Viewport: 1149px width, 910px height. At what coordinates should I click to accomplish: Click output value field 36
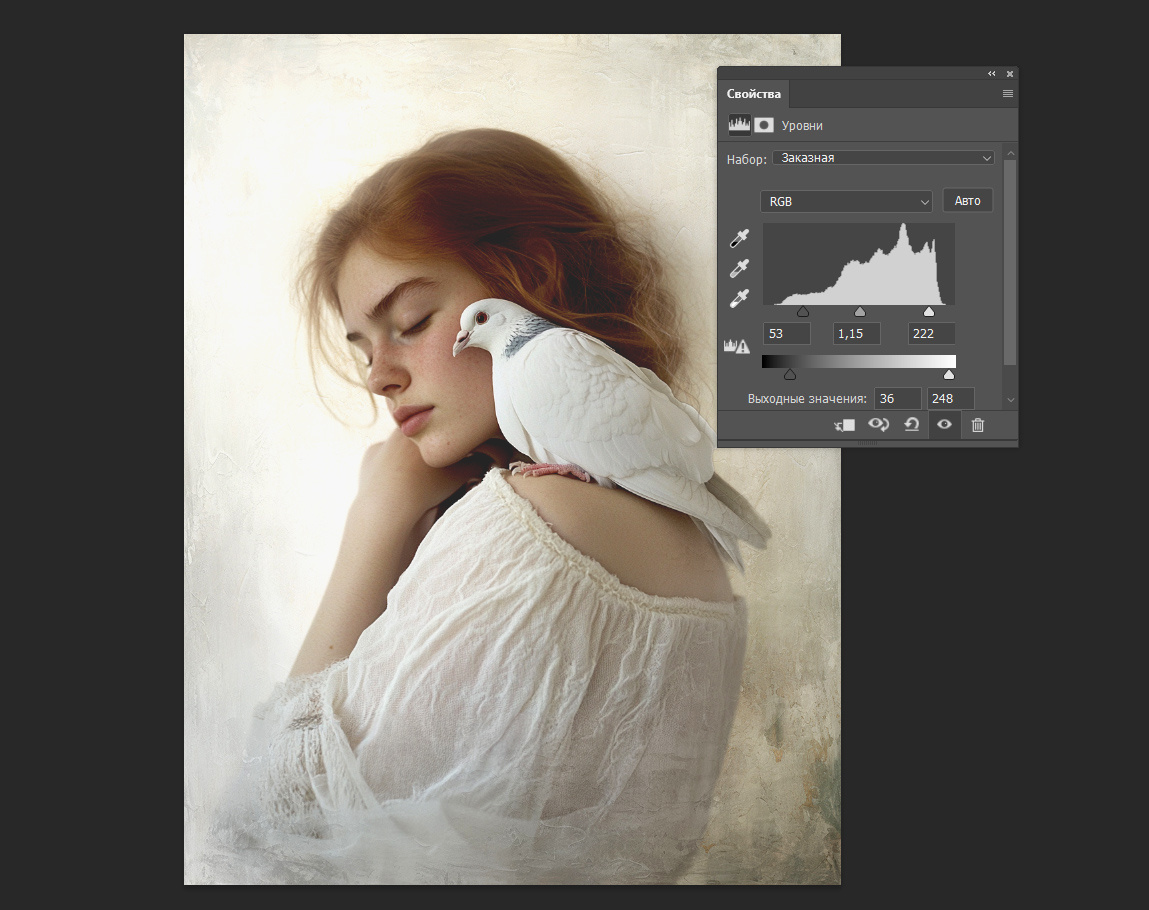898,399
